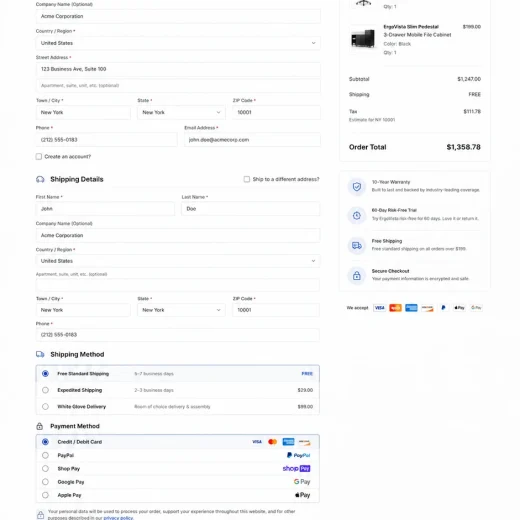This screenshot has height=520, width=520.
Task: Open the ErgoVista Slim Pedestal product thumbnail
Action: (363, 38)
